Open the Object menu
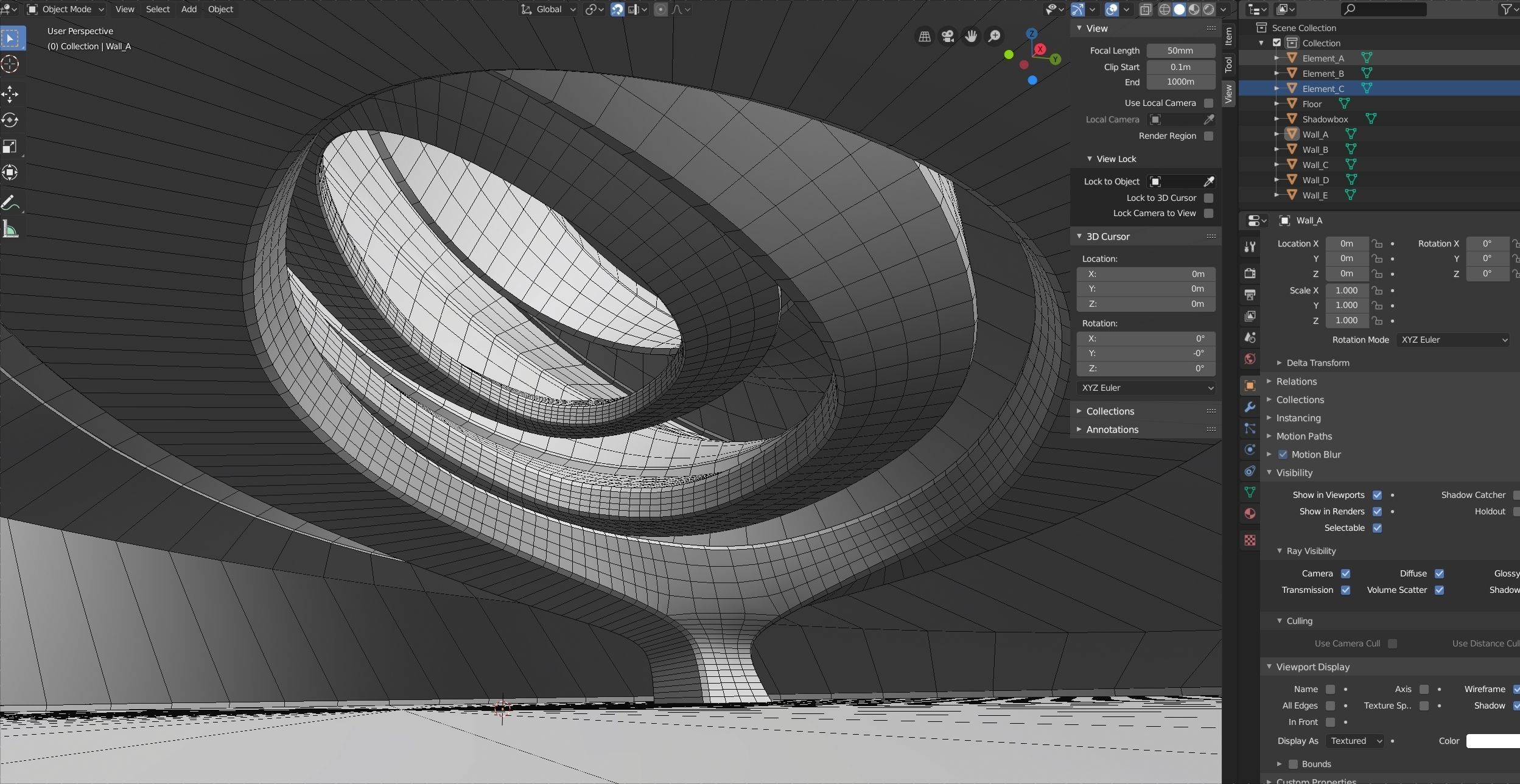 220,9
